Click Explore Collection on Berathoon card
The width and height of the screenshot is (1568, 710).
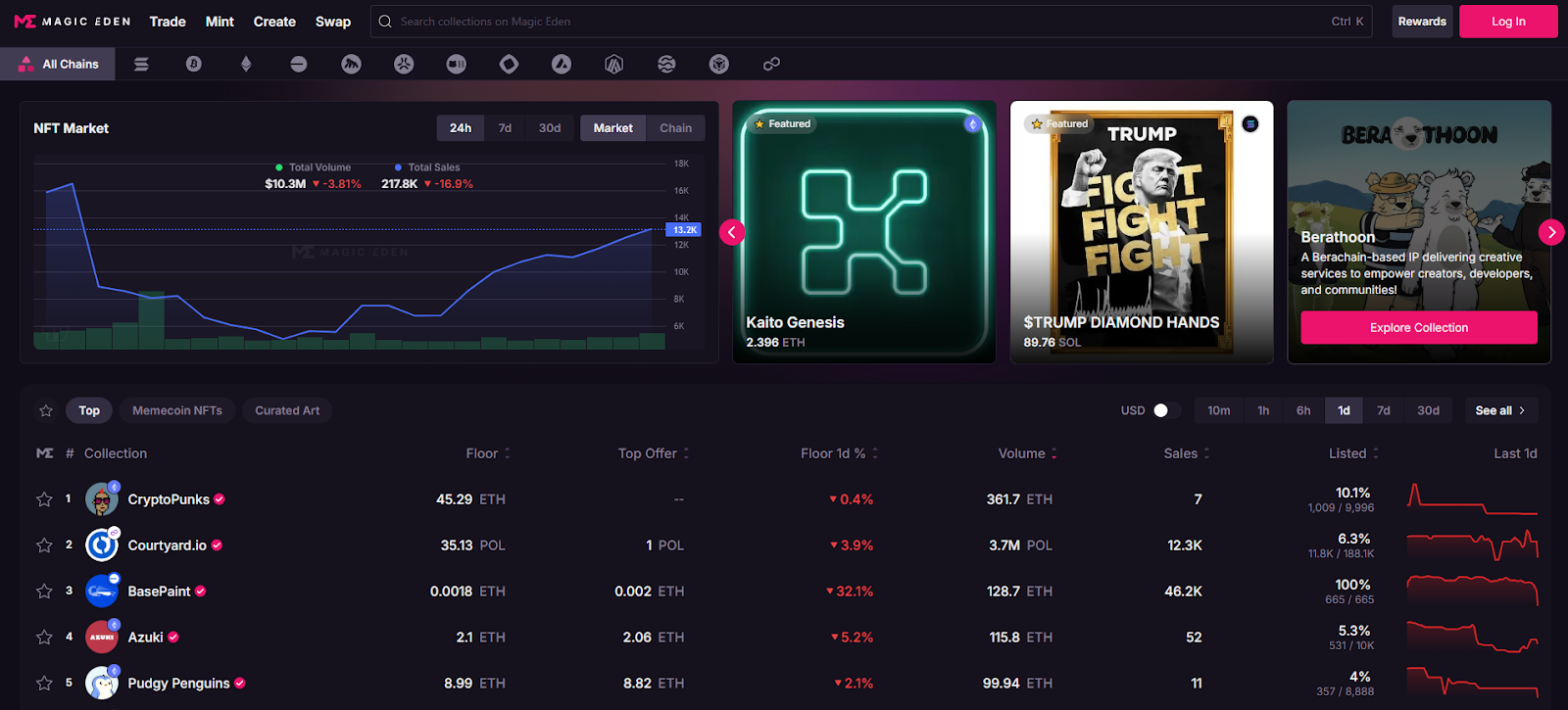1419,328
